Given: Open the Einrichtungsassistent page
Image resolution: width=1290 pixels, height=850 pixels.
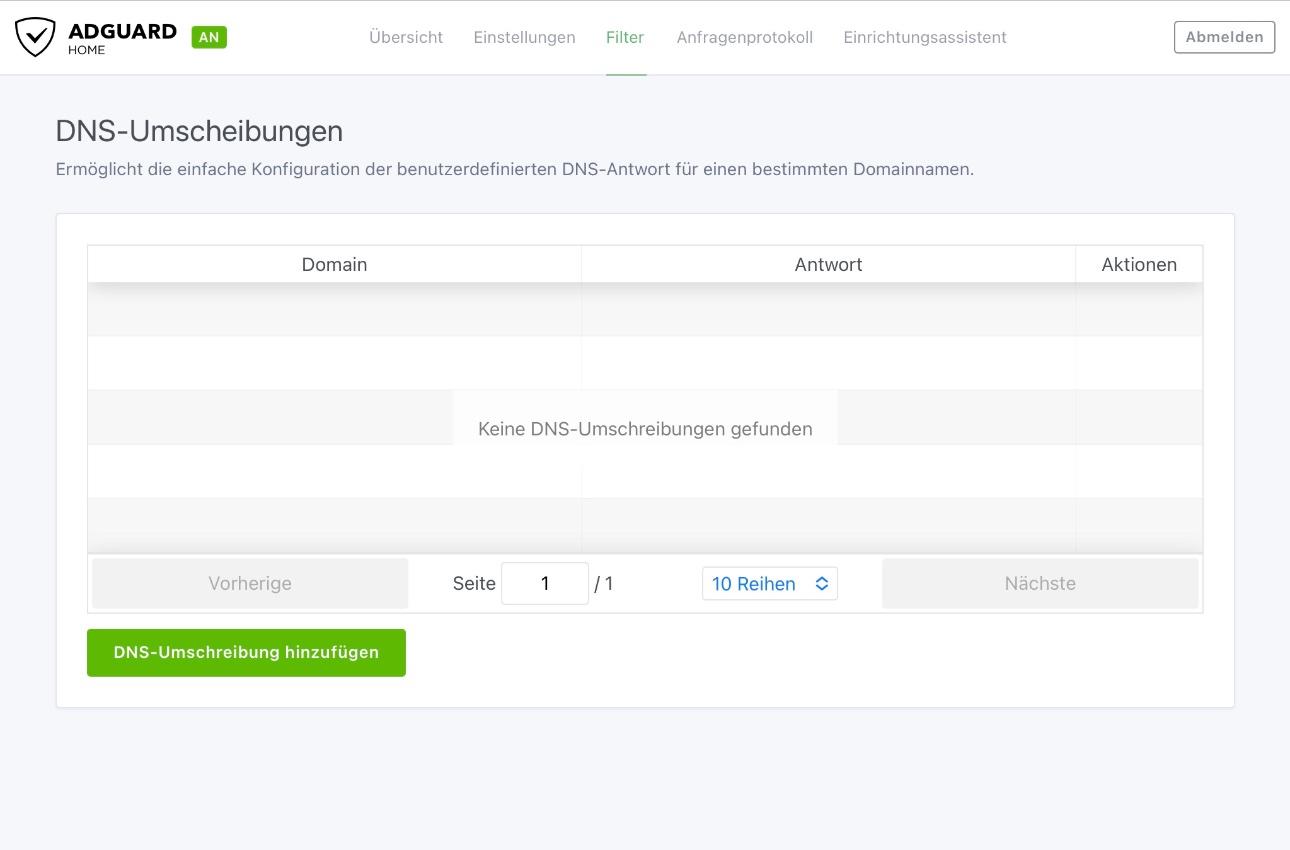Looking at the screenshot, I should tap(925, 37).
